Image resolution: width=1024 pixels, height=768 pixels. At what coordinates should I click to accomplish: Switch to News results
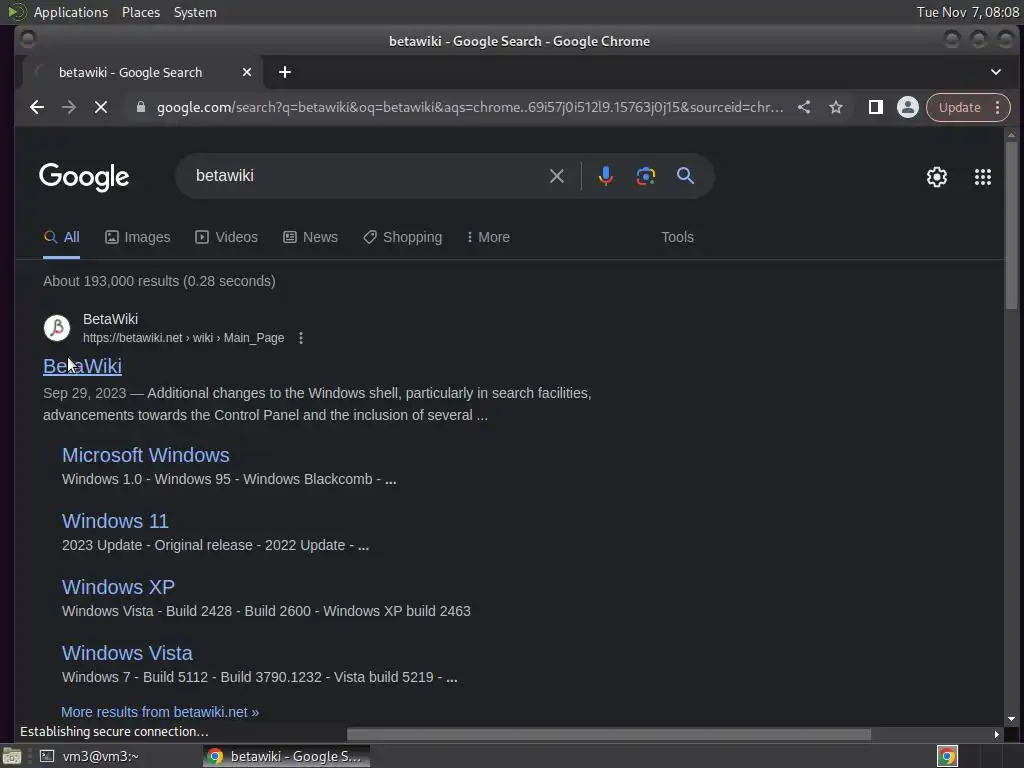click(x=310, y=237)
